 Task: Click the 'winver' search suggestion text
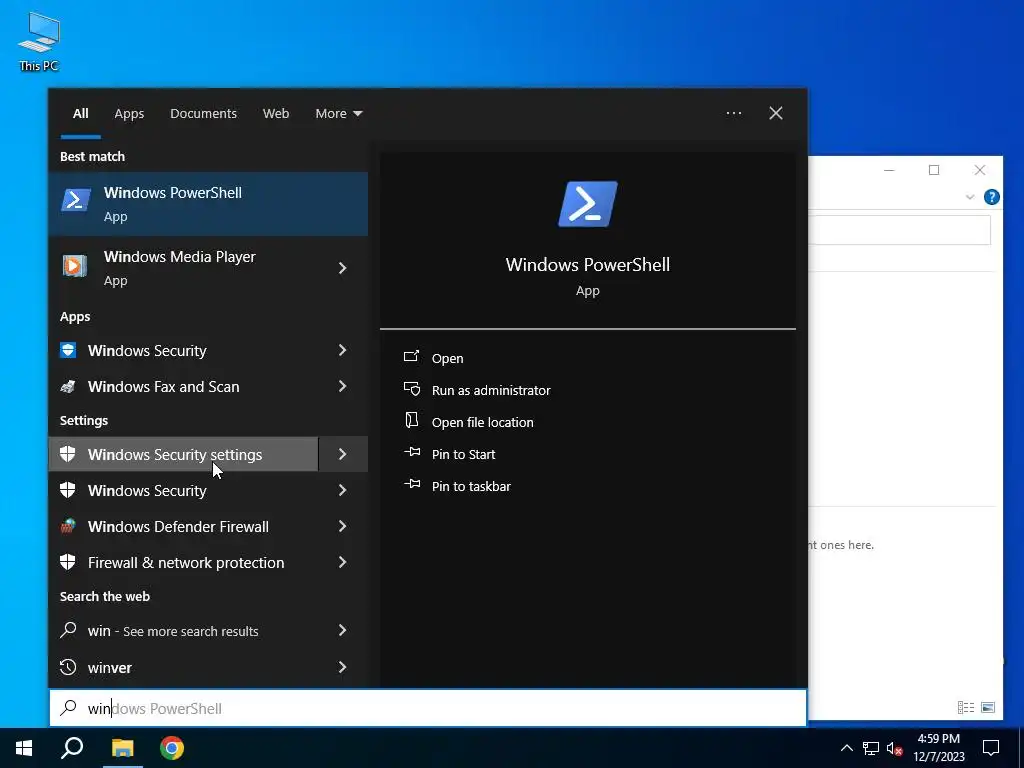tap(110, 667)
